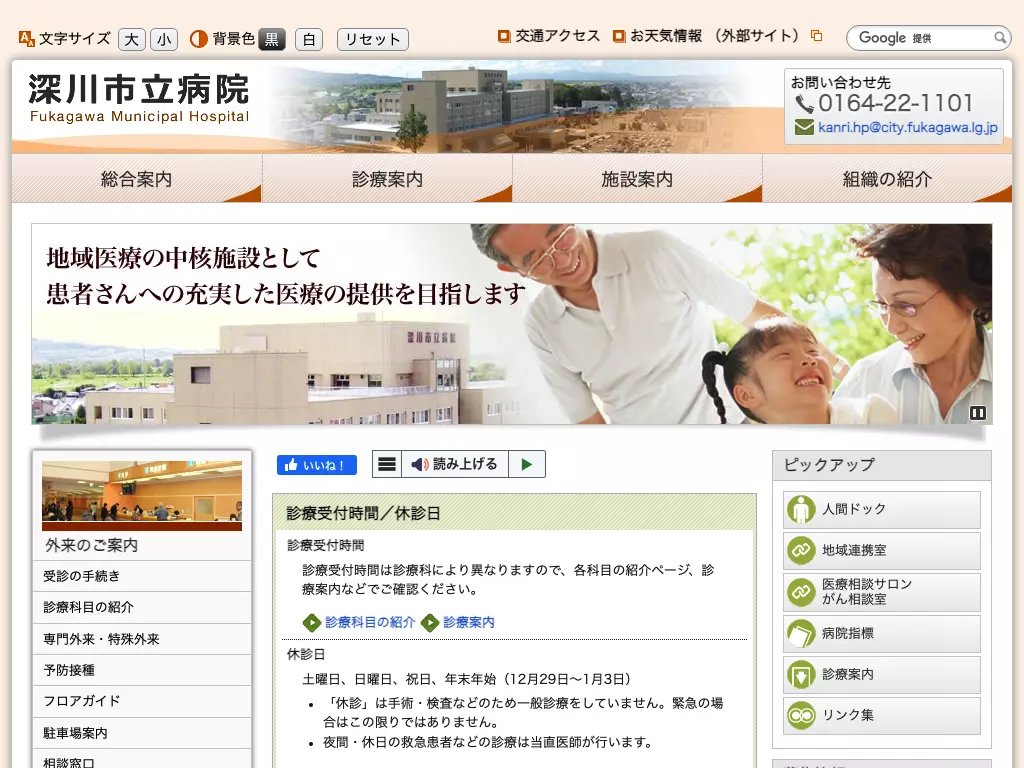Open the 総合案内 menu
The height and width of the screenshot is (768, 1024).
point(136,178)
